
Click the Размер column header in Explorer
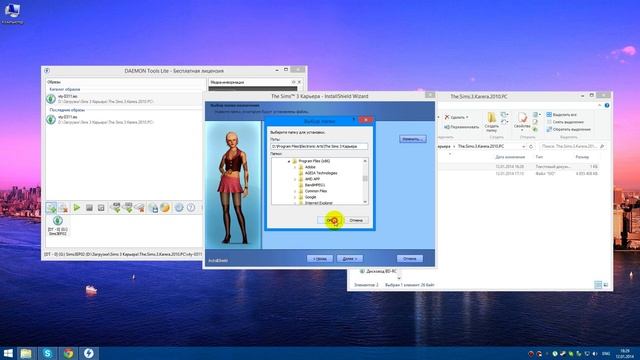click(x=582, y=157)
